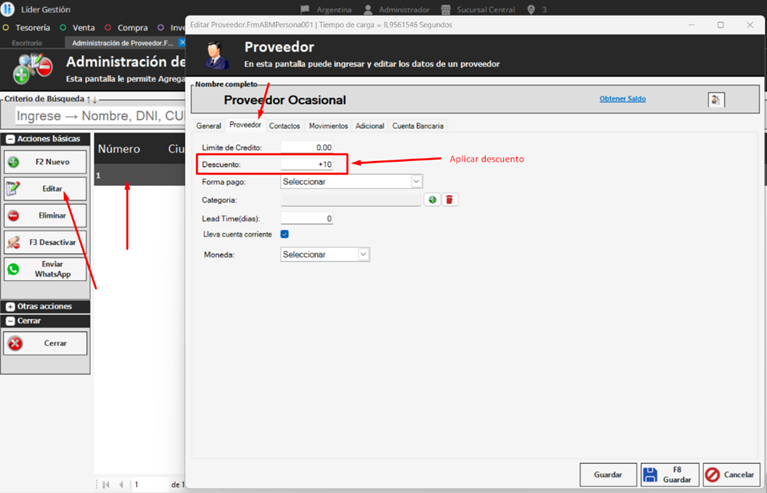Image resolution: width=767 pixels, height=493 pixels.
Task: Click the Enviar WhatsApp button
Action: (46, 269)
